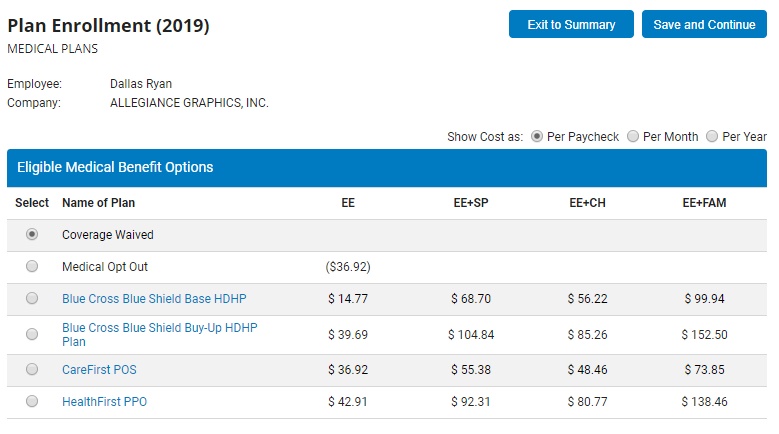Click the $ 138.46 HealthFirst PPO family cost

[x=704, y=402]
